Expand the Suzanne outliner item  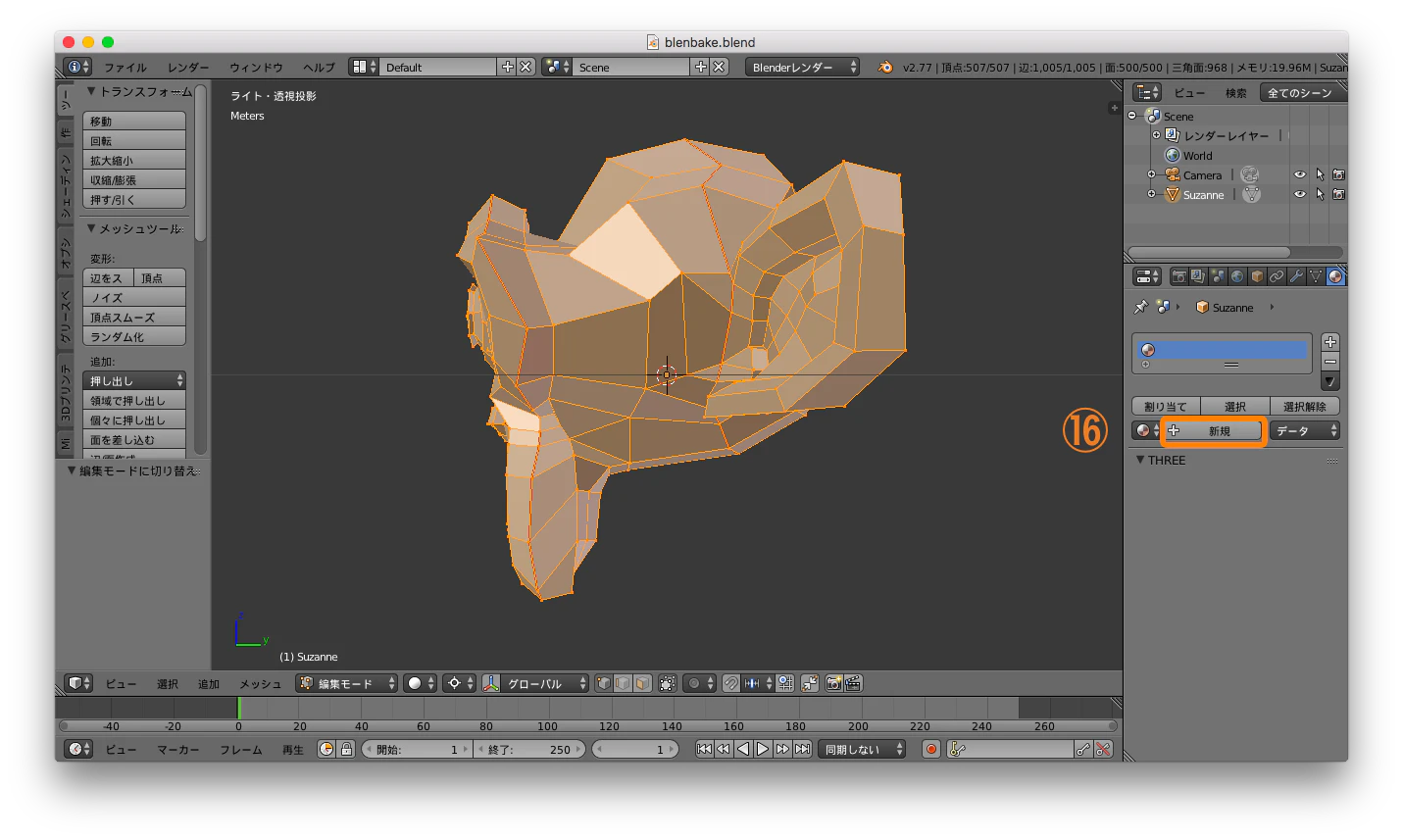click(1151, 194)
